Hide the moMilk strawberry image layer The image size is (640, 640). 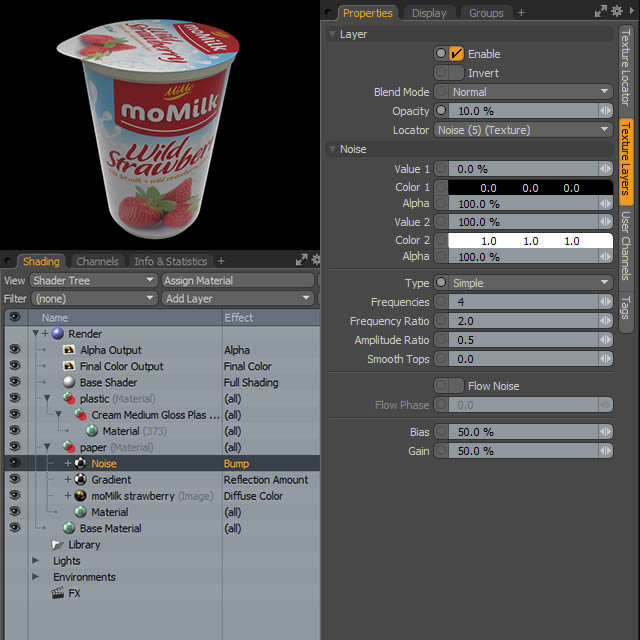[x=15, y=495]
